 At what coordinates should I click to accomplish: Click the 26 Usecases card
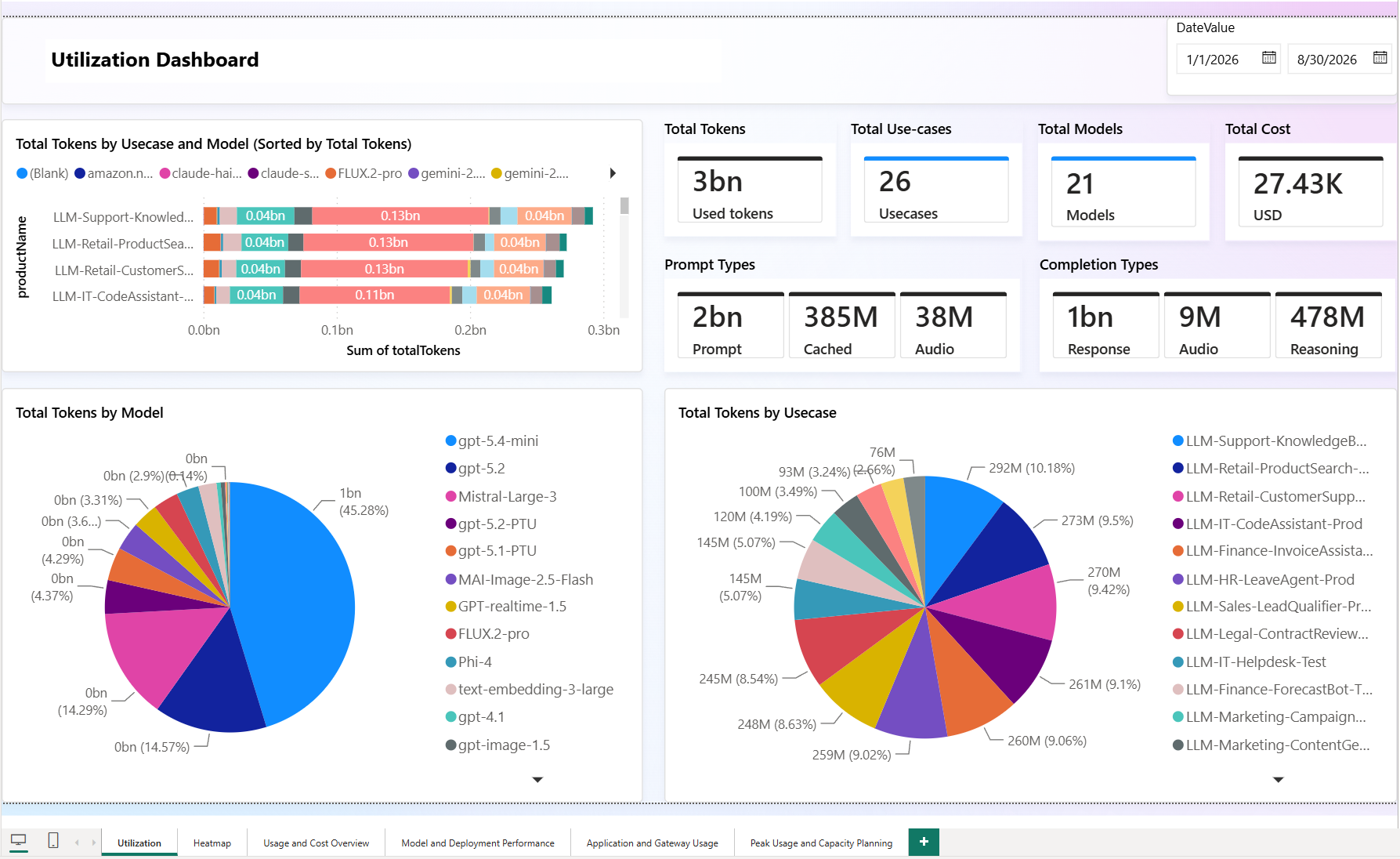pyautogui.click(x=936, y=190)
